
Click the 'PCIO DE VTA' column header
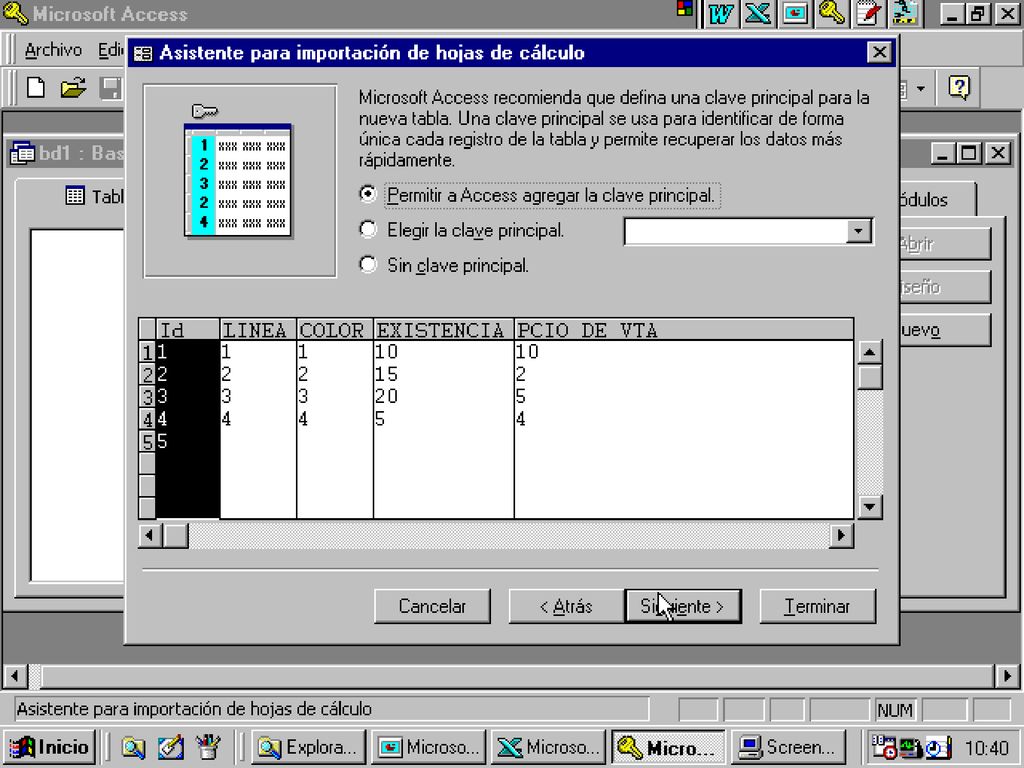click(684, 330)
